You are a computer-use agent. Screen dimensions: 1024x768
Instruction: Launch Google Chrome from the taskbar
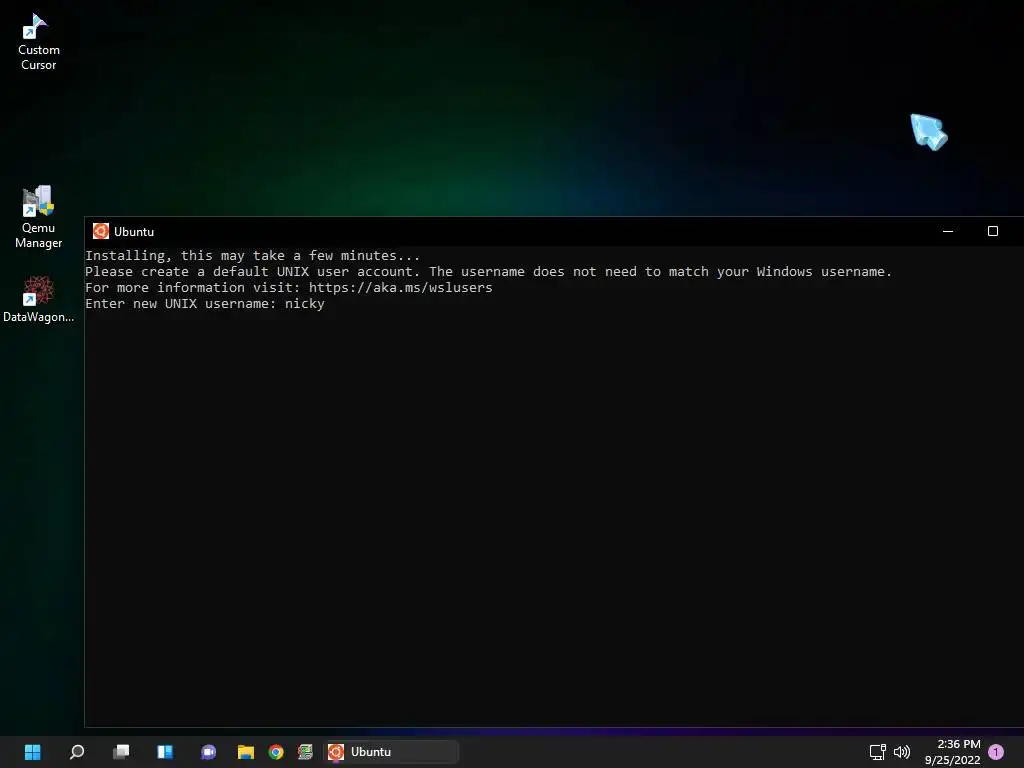click(276, 752)
